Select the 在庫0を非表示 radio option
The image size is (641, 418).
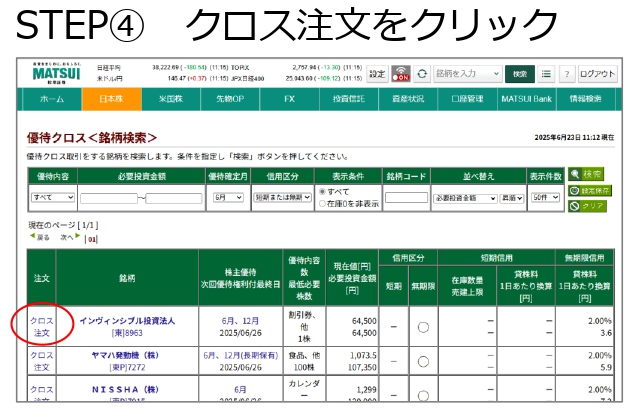323,203
